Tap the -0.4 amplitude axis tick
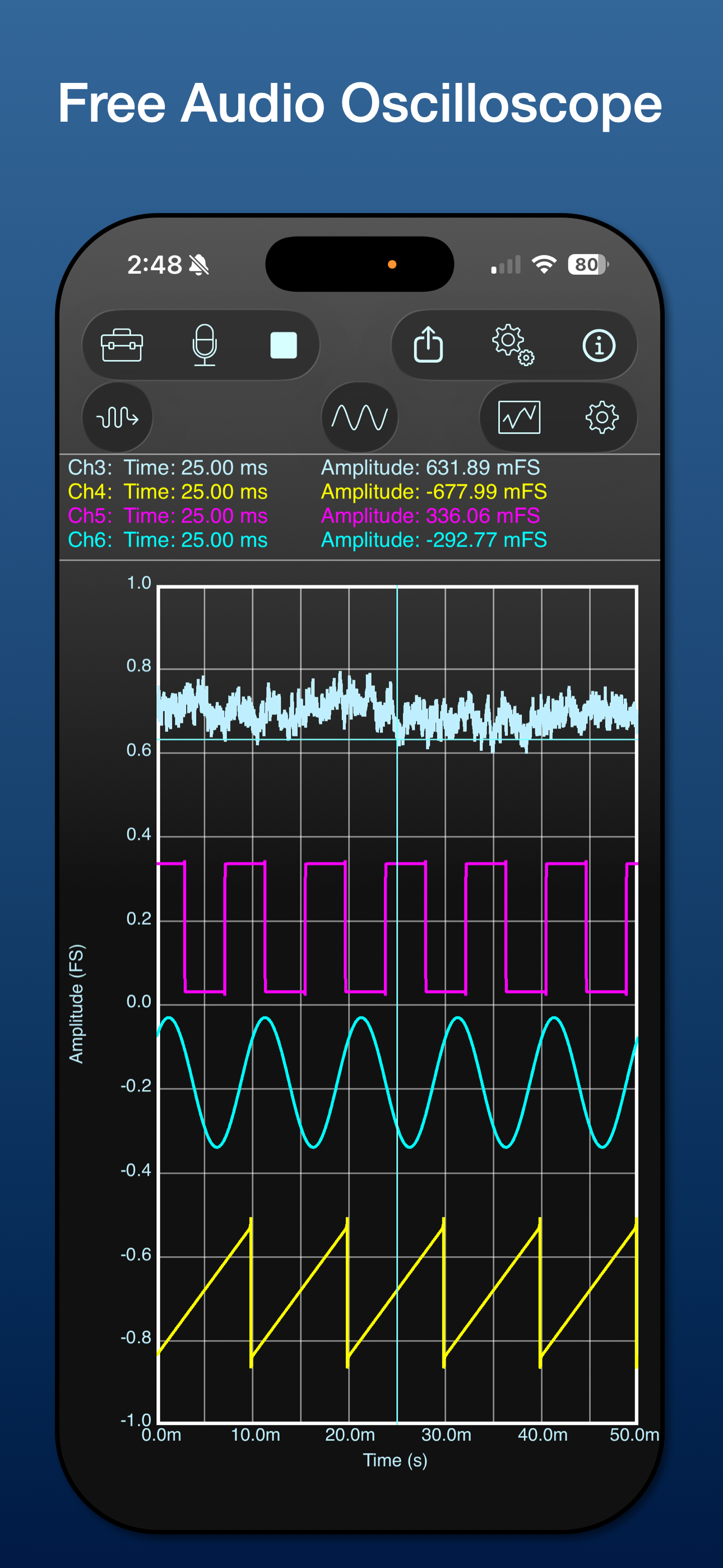 click(136, 1170)
